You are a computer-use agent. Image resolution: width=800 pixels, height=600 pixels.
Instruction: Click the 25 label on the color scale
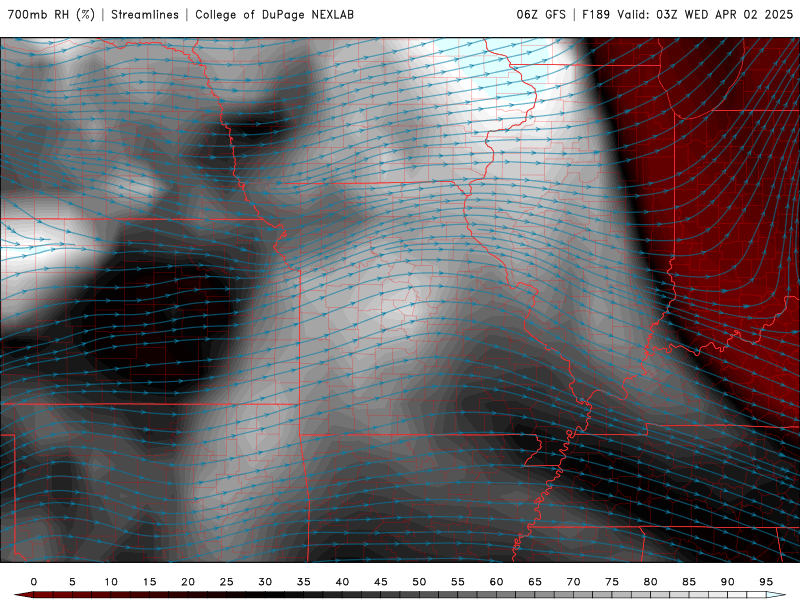tap(227, 582)
